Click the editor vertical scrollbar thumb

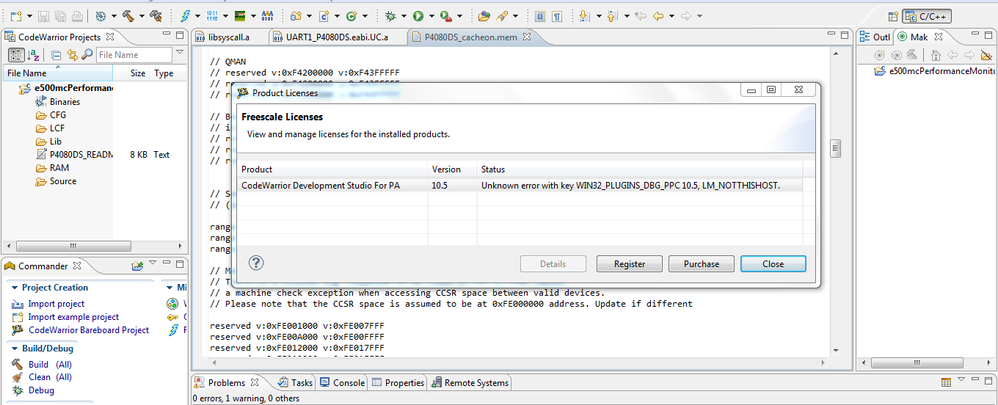tap(836, 149)
